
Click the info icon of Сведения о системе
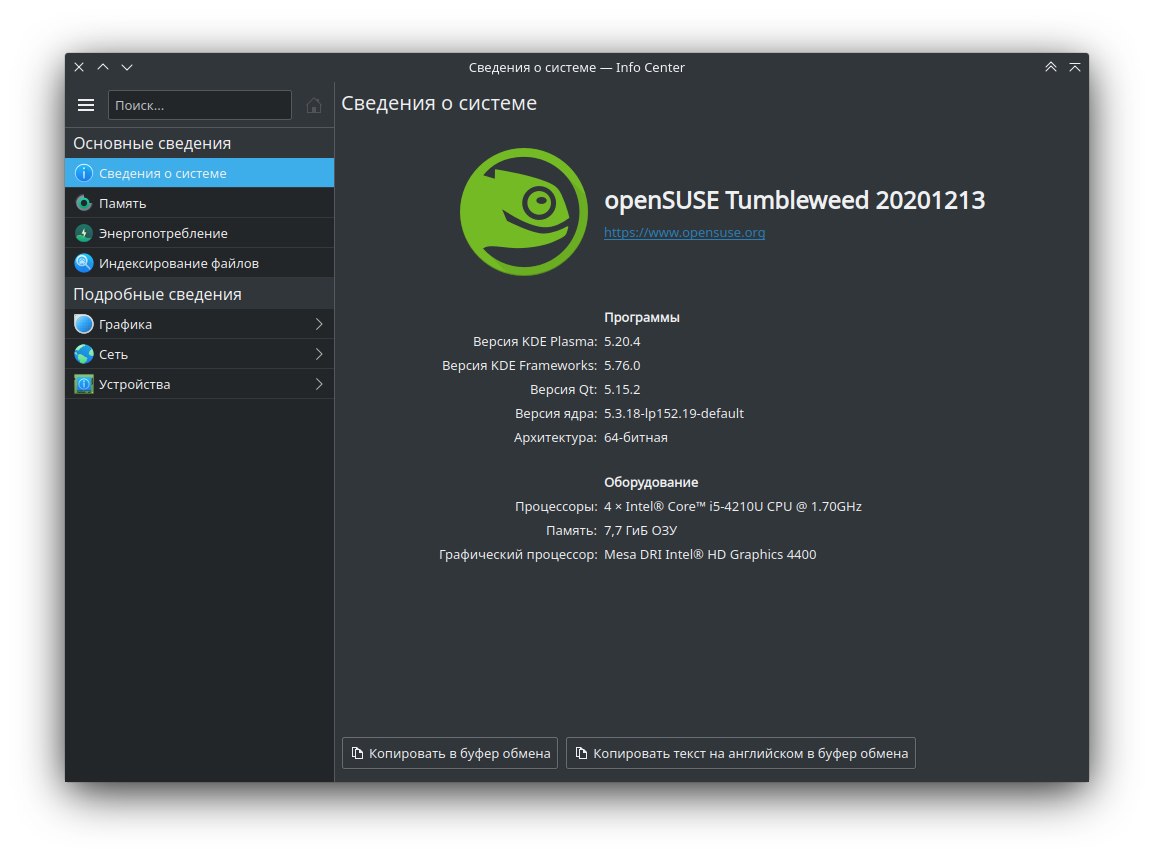pos(84,173)
